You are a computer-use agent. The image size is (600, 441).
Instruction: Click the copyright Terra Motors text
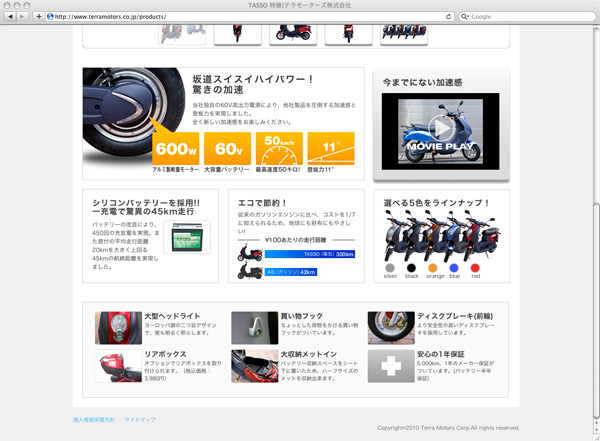pyautogui.click(x=448, y=428)
